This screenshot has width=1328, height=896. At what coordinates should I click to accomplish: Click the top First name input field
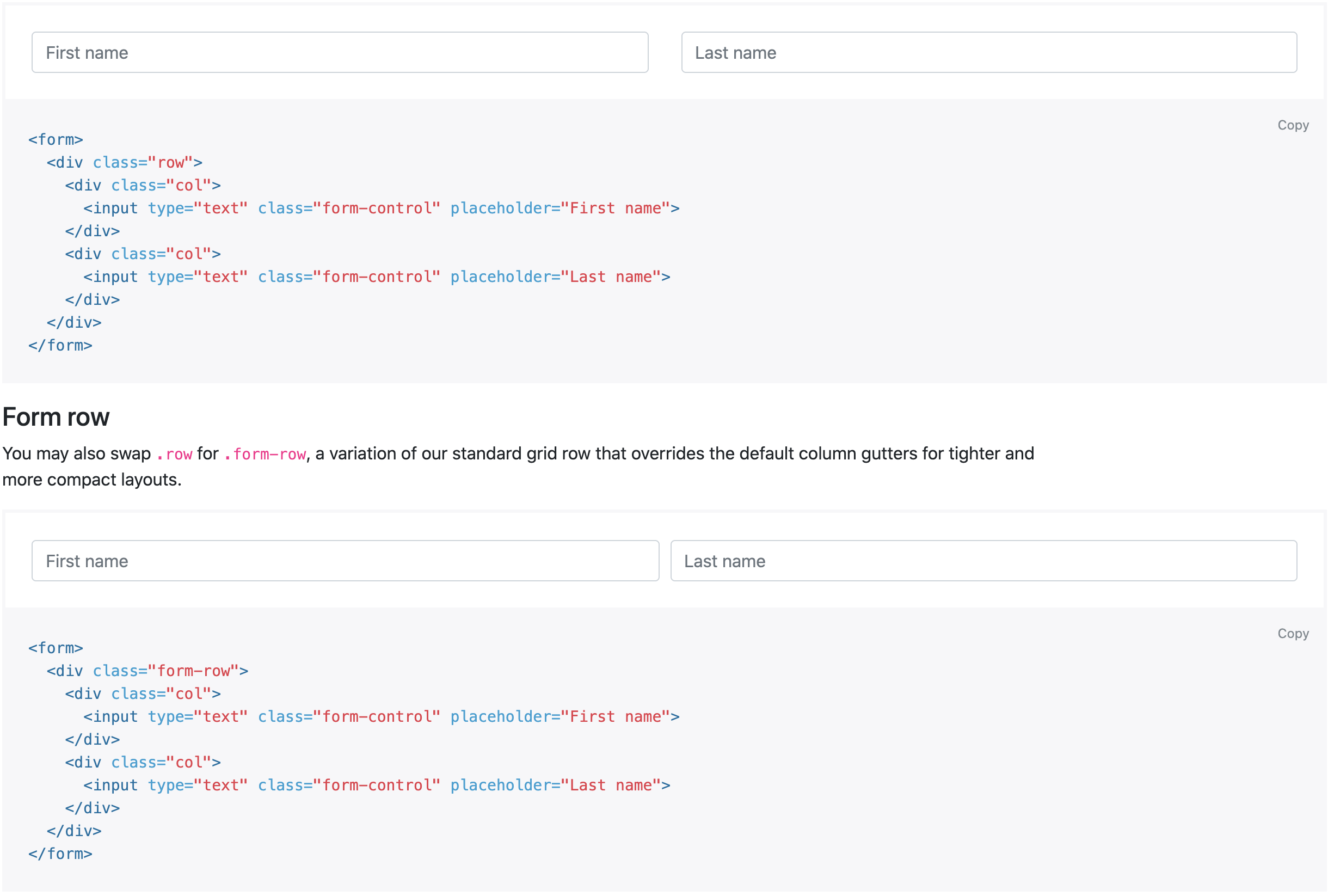[x=339, y=53]
